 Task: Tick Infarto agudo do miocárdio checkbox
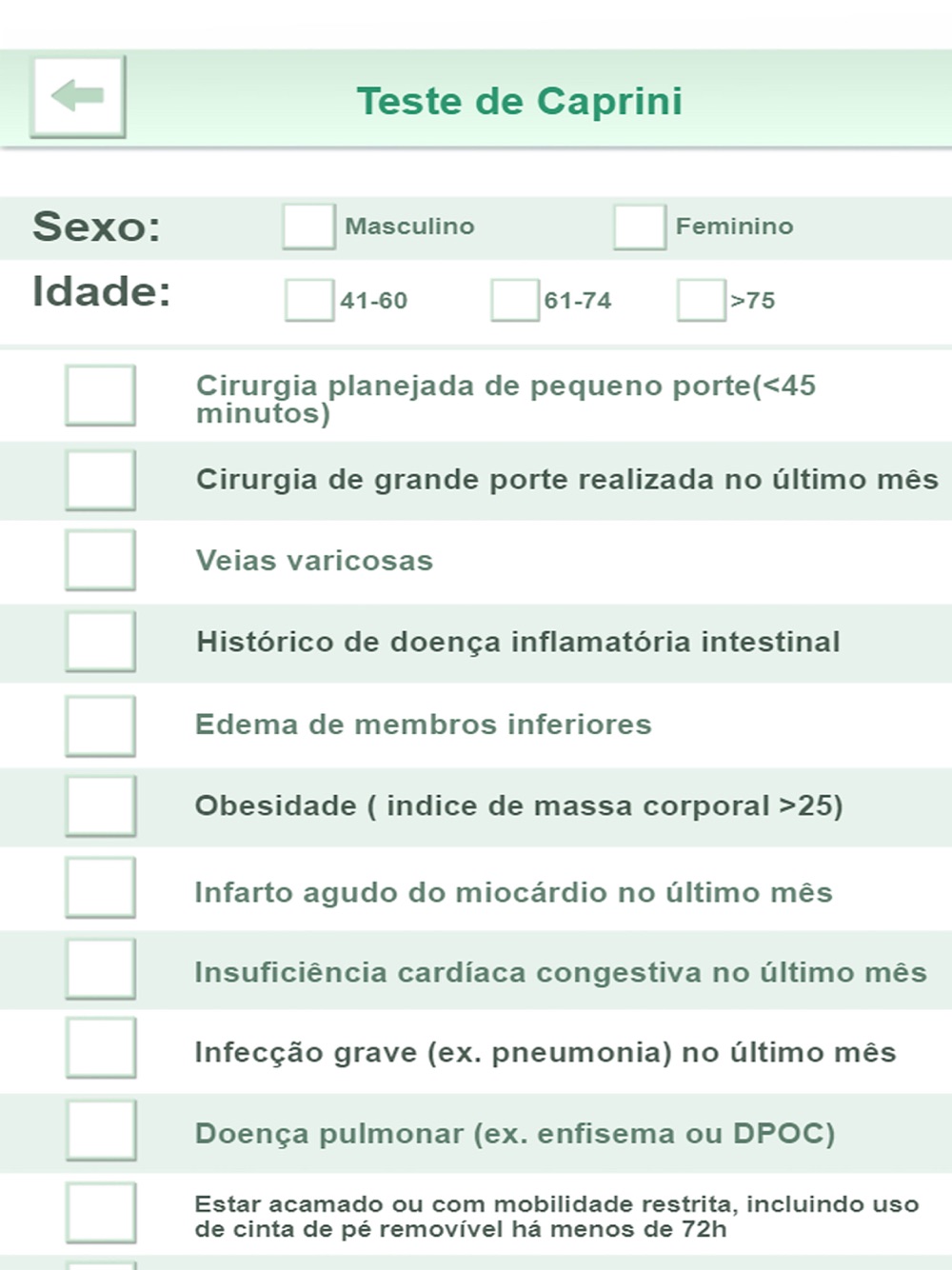(100, 887)
